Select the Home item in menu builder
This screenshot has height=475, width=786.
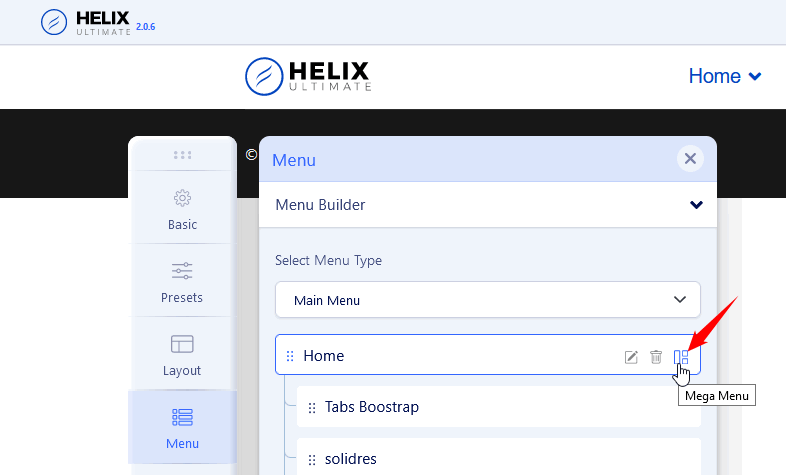tap(324, 356)
